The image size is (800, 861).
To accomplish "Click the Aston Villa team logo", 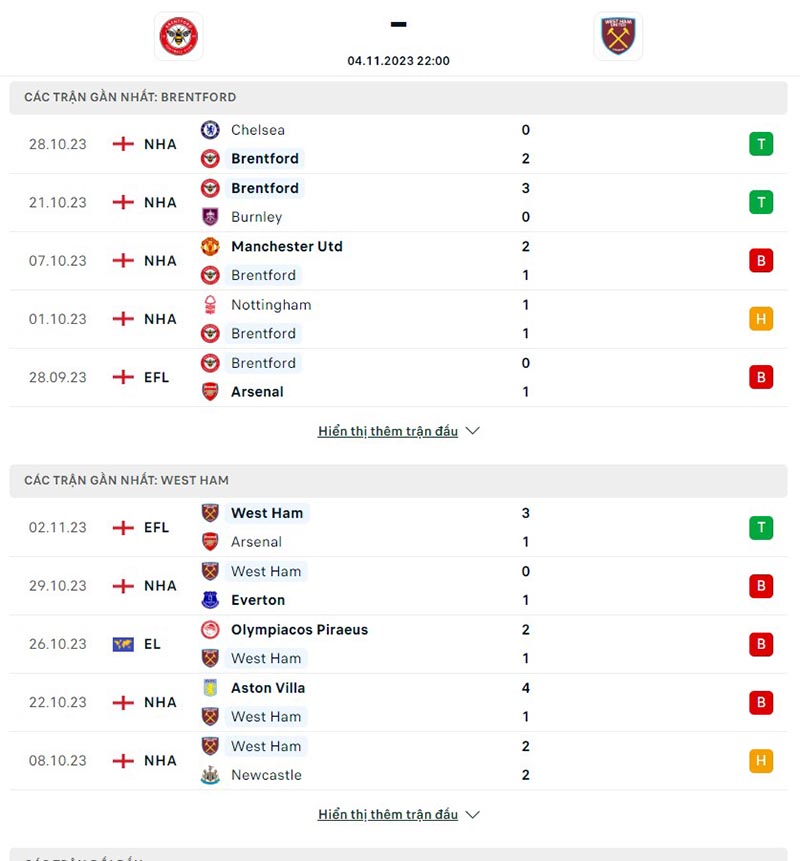I will 210,688.
